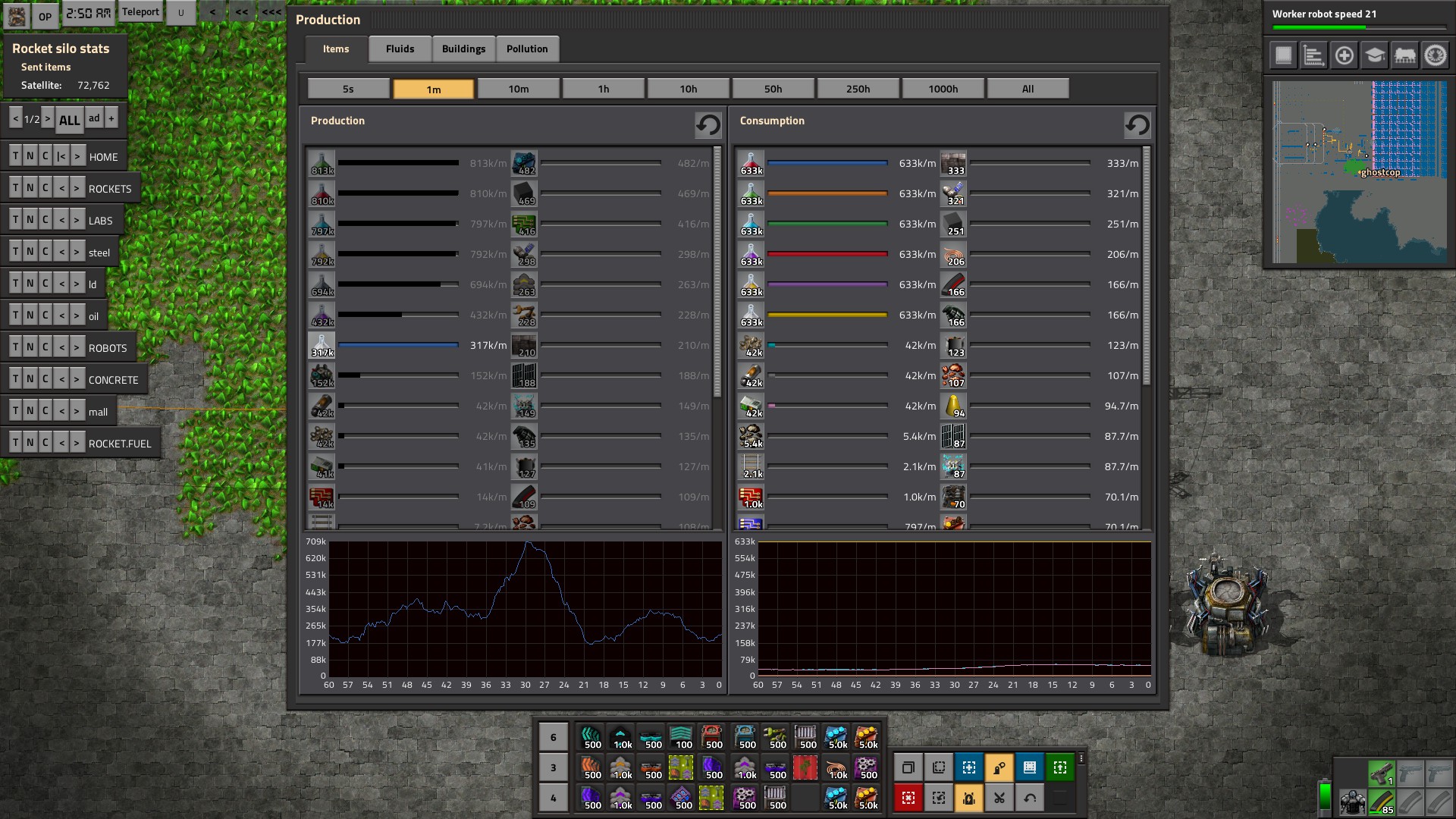Toggle the exoskeleton shortcut button
This screenshot has width=1456, height=819.
[999, 767]
